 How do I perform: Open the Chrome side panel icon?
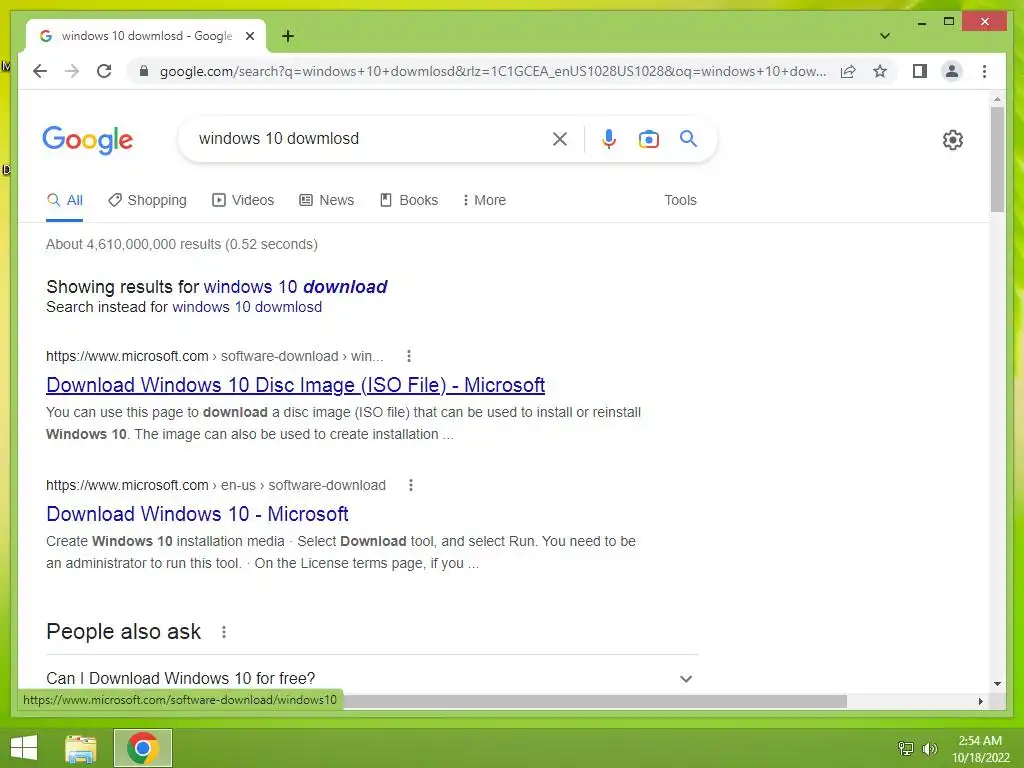coord(920,71)
